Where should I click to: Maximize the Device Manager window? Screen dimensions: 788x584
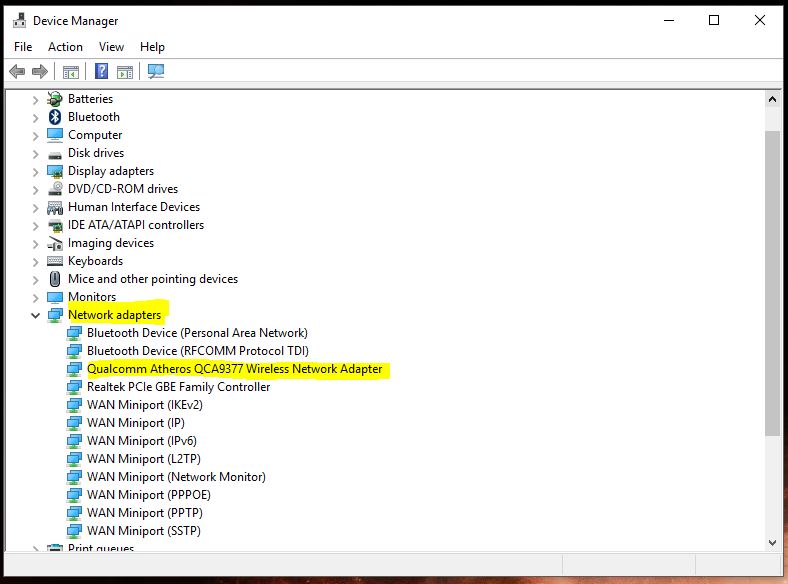pyautogui.click(x=714, y=21)
